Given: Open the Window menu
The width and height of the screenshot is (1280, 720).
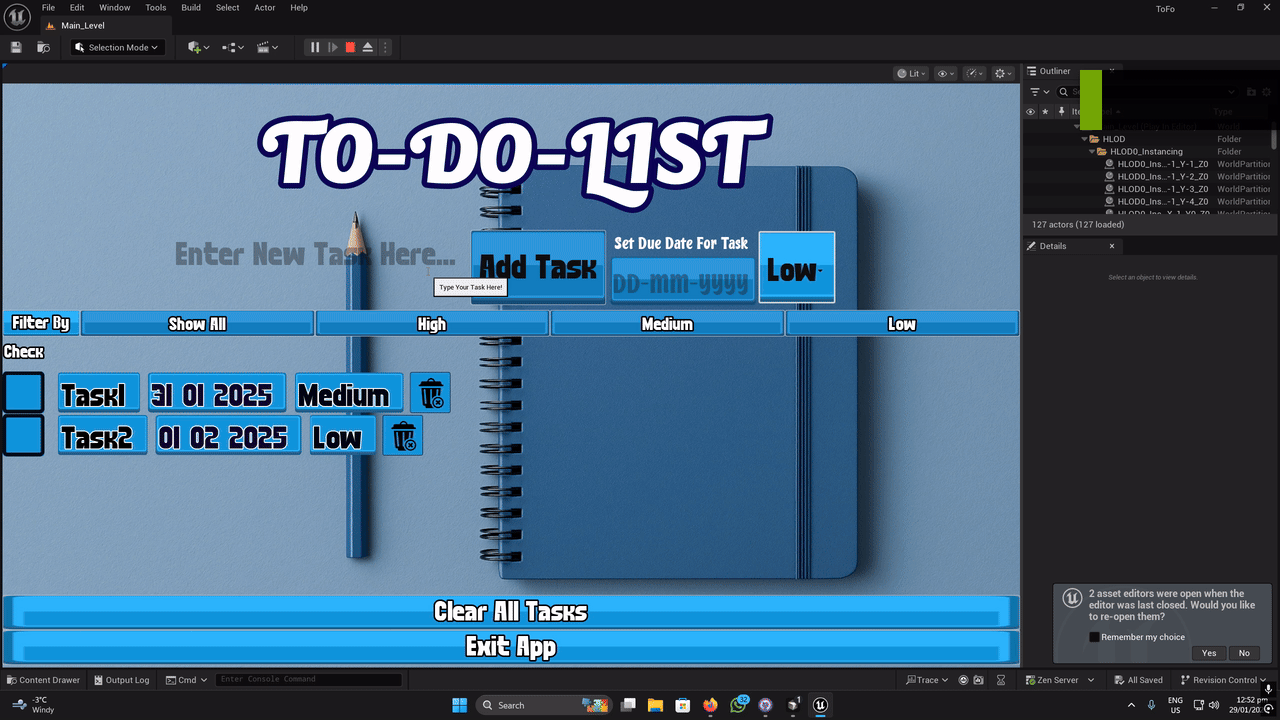Looking at the screenshot, I should [x=114, y=7].
